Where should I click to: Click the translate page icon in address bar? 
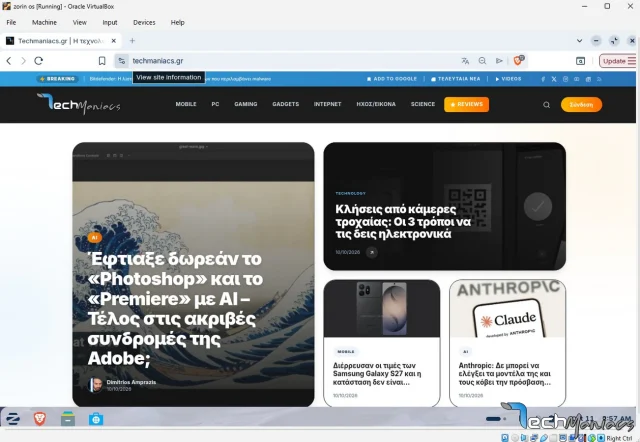[465, 61]
